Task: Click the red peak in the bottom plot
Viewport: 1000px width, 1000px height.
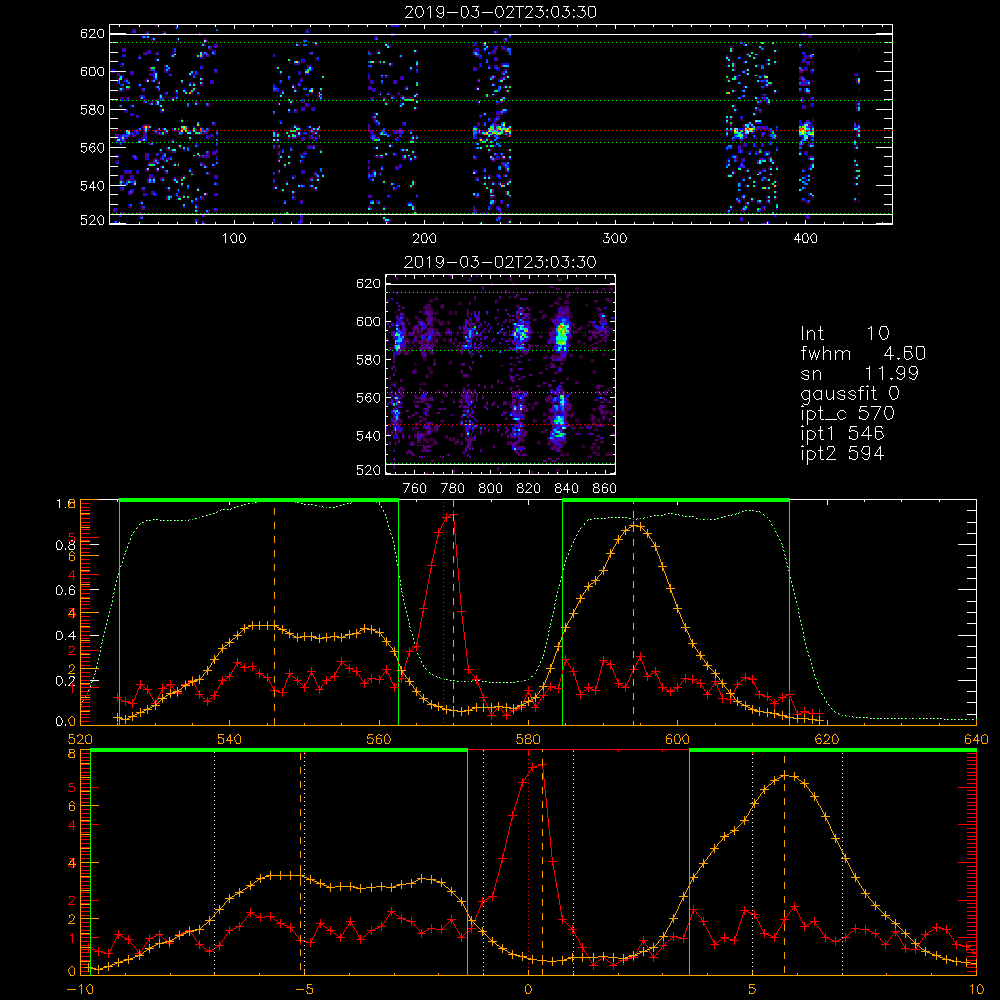Action: 541,764
